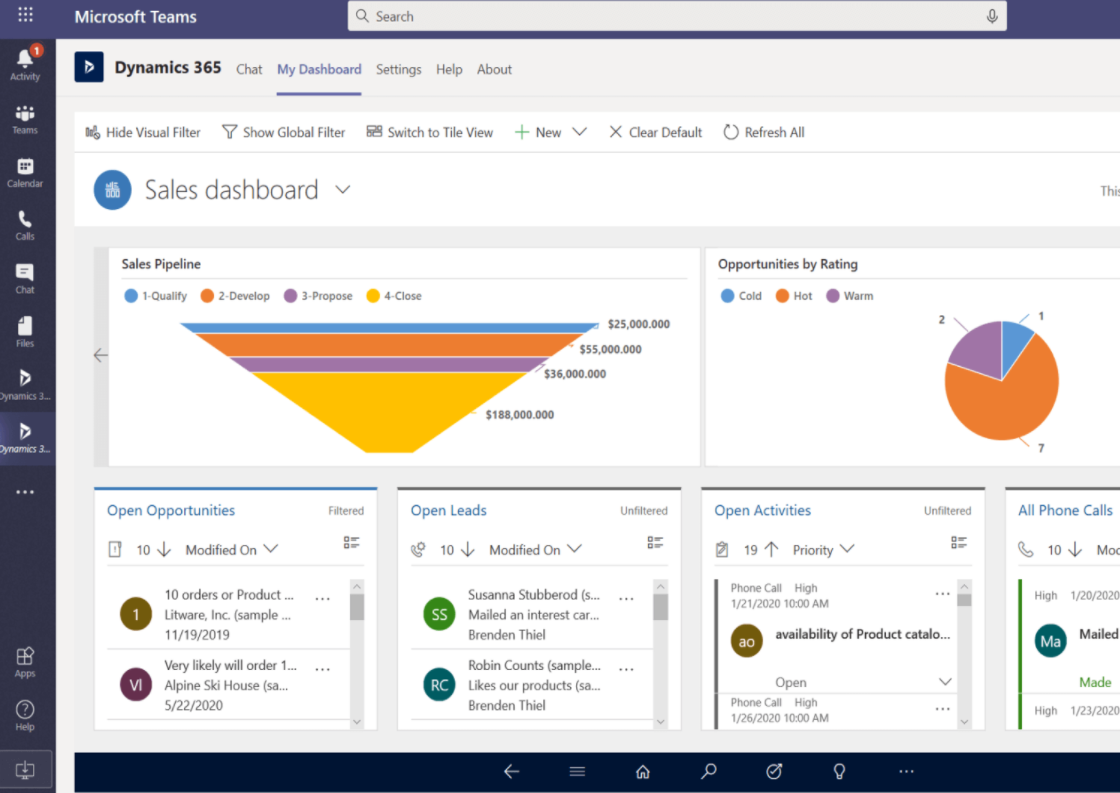1120x793 pixels.
Task: Hide the Visual Filter
Action: point(143,132)
